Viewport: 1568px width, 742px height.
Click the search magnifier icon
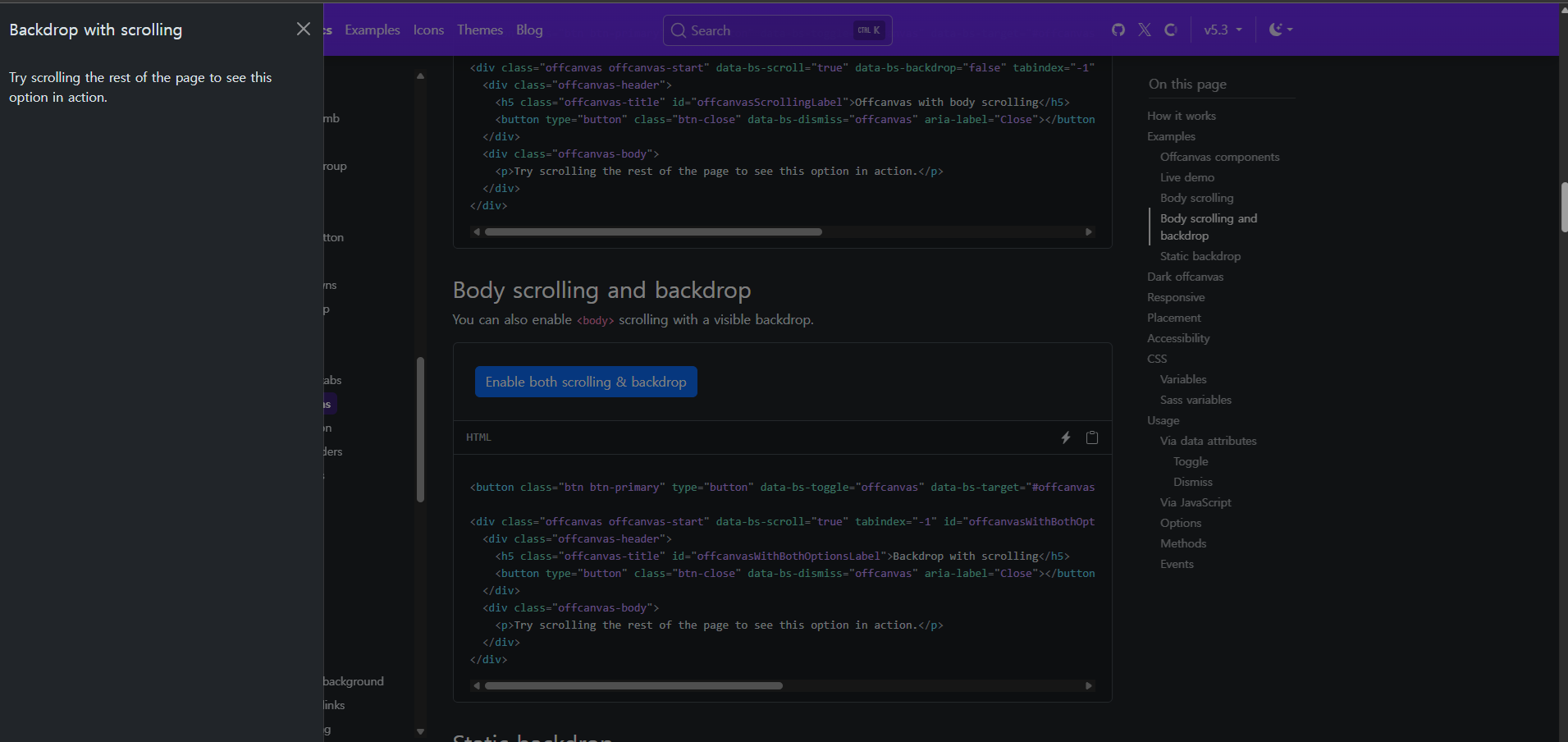[679, 30]
